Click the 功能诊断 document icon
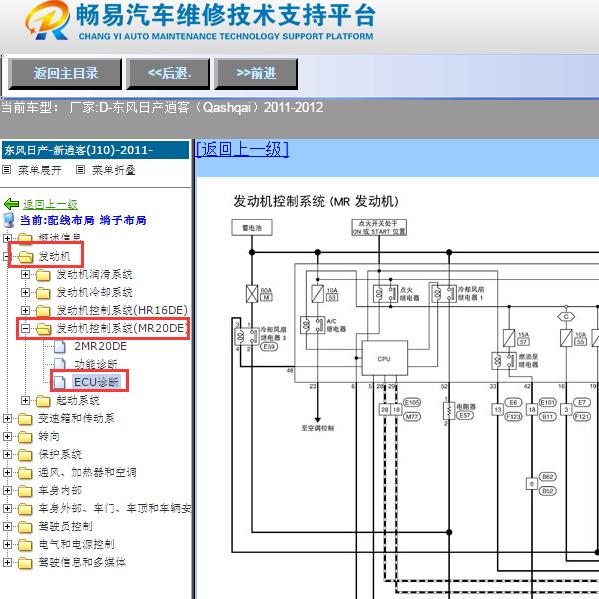This screenshot has height=599, width=599. (60, 364)
